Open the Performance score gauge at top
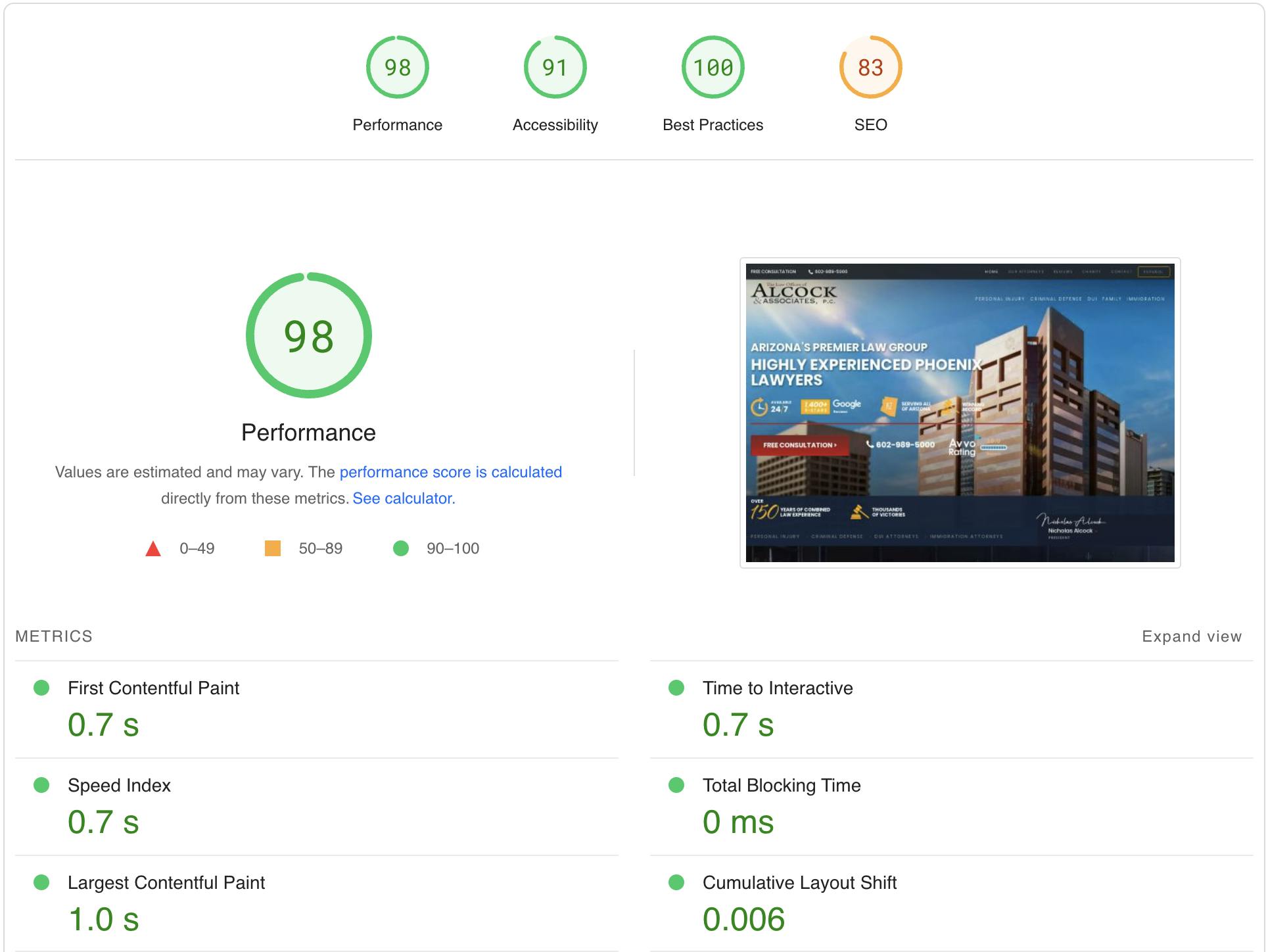The width and height of the screenshot is (1266, 952). click(x=397, y=67)
